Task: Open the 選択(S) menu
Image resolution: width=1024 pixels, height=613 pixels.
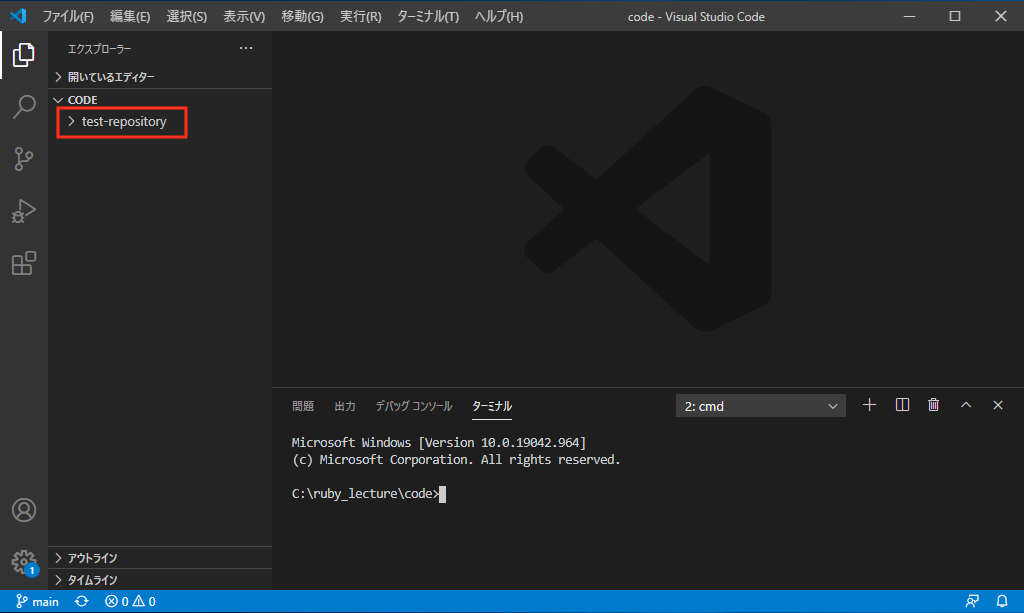Action: [187, 16]
